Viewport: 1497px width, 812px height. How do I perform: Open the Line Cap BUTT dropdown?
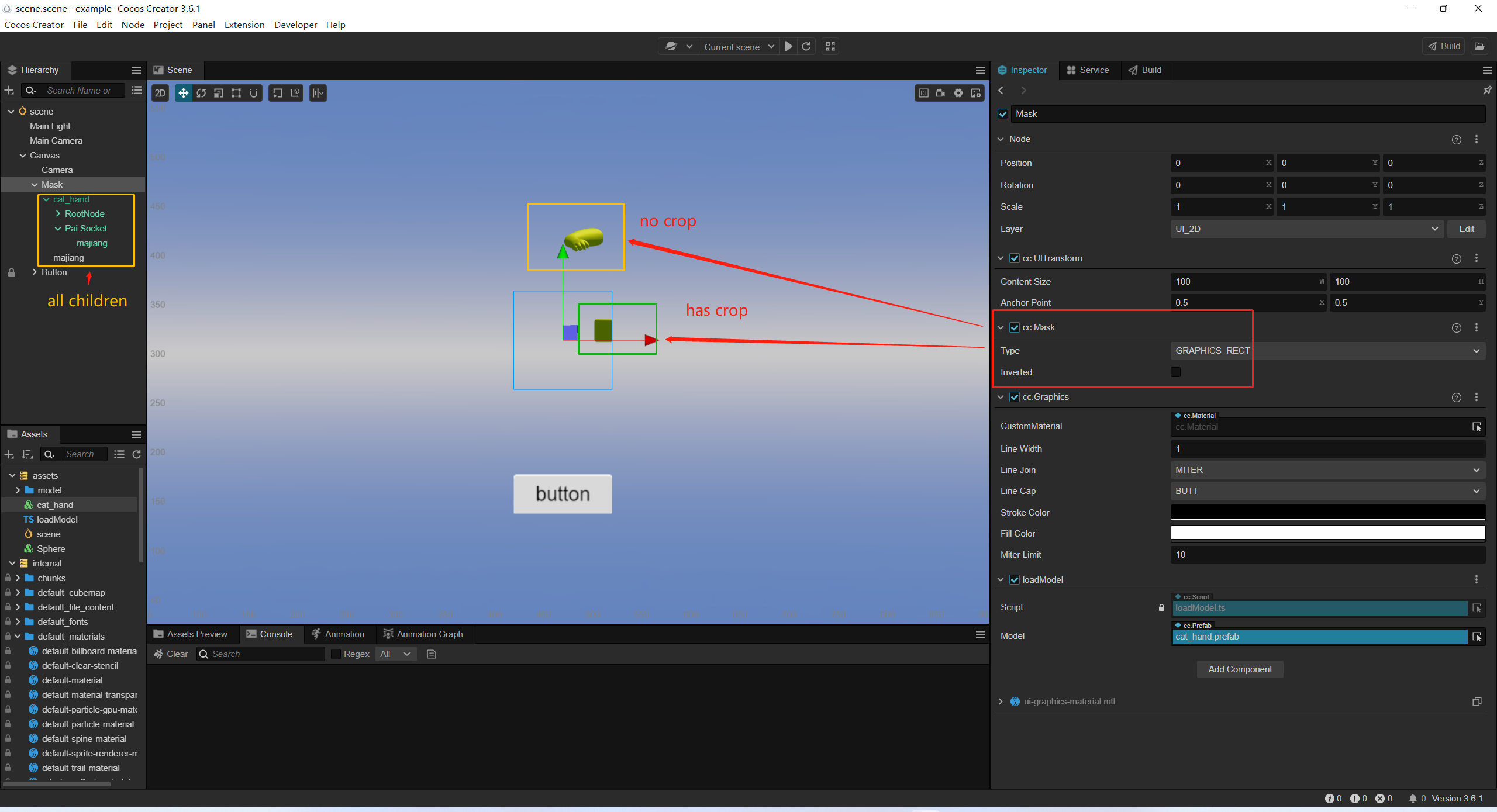[x=1327, y=491]
